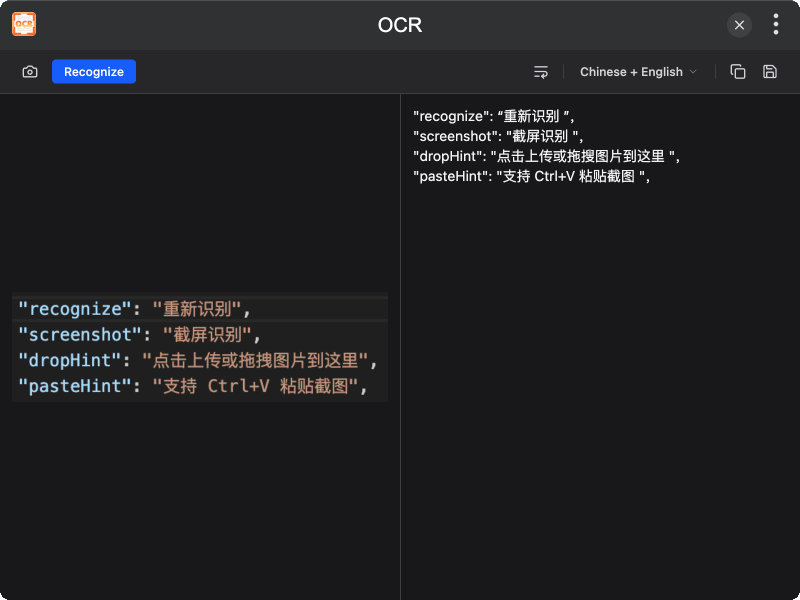The height and width of the screenshot is (600, 800).
Task: Click the "dropHint" line in the preview
Action: coord(194,360)
